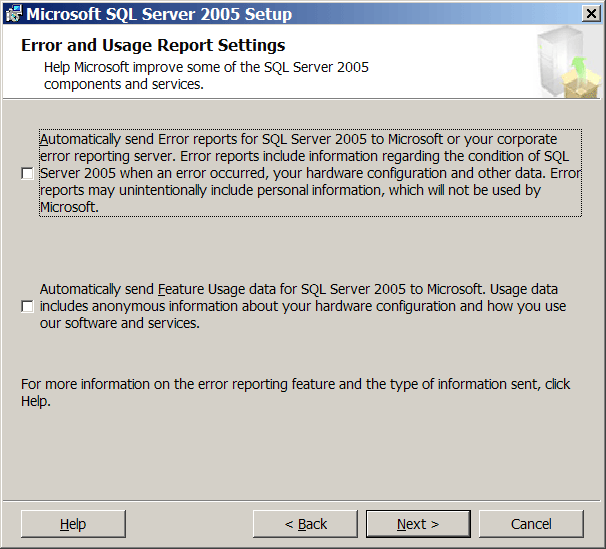Viewport: 606px width, 549px height.
Task: Click the setup installer icon in title bar
Action: (x=14, y=14)
